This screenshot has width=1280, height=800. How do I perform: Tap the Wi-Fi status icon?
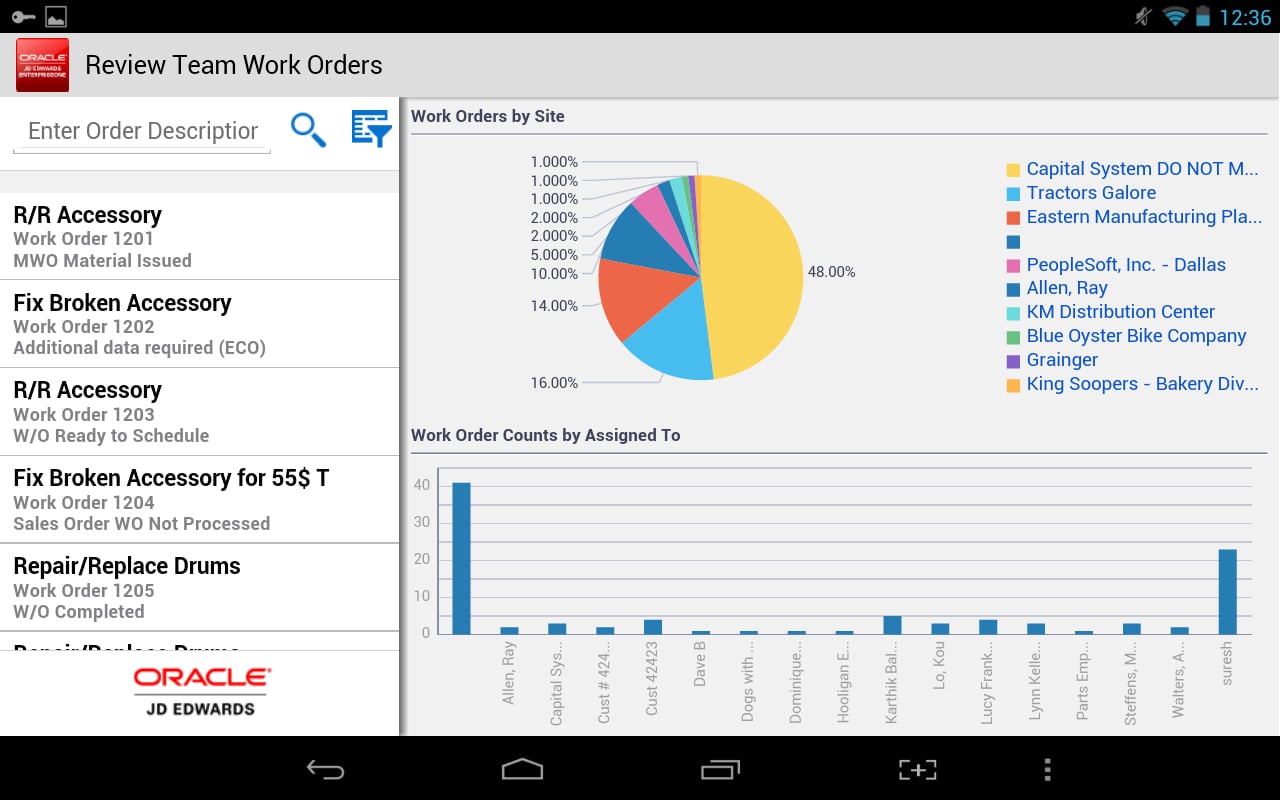1175,16
